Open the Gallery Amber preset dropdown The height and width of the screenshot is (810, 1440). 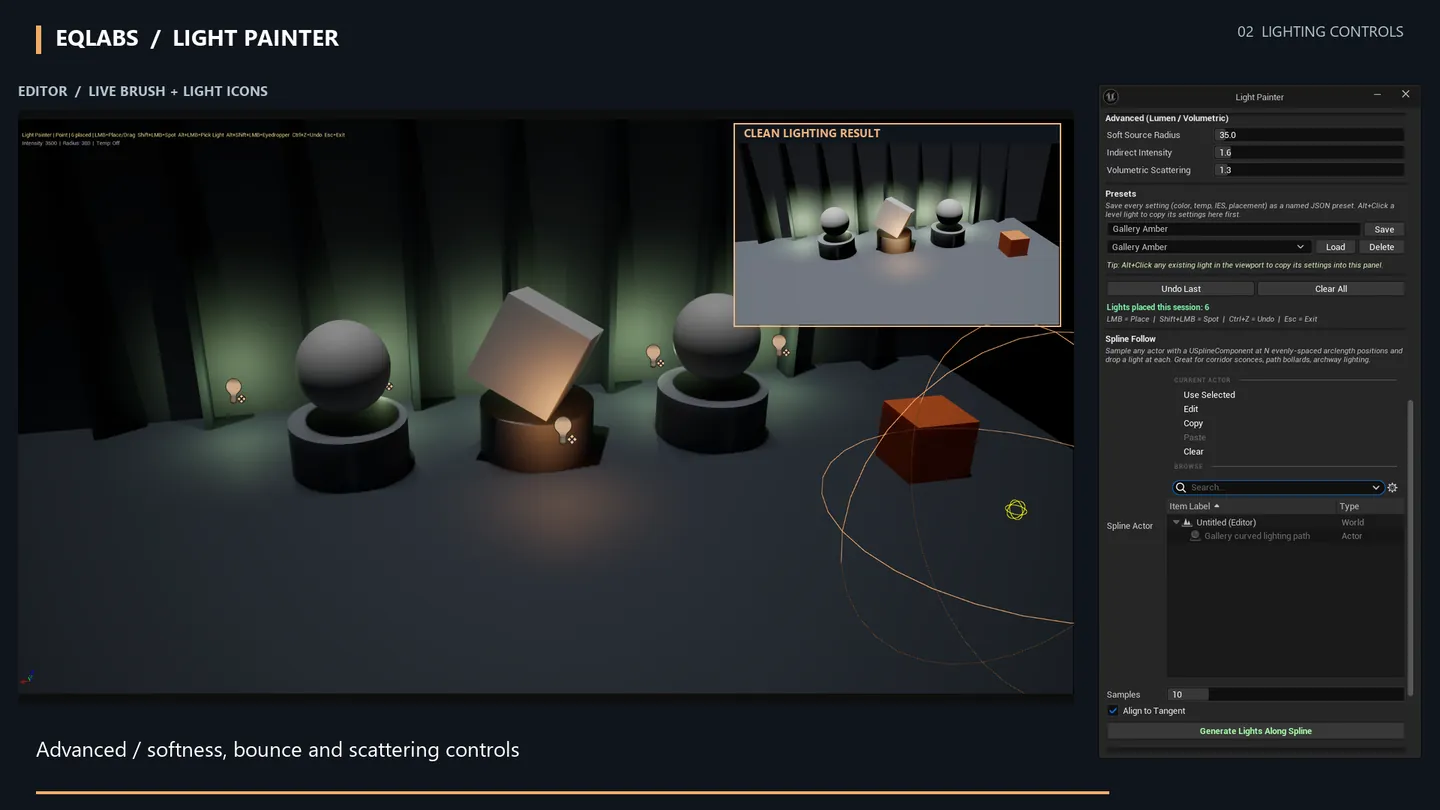1208,247
